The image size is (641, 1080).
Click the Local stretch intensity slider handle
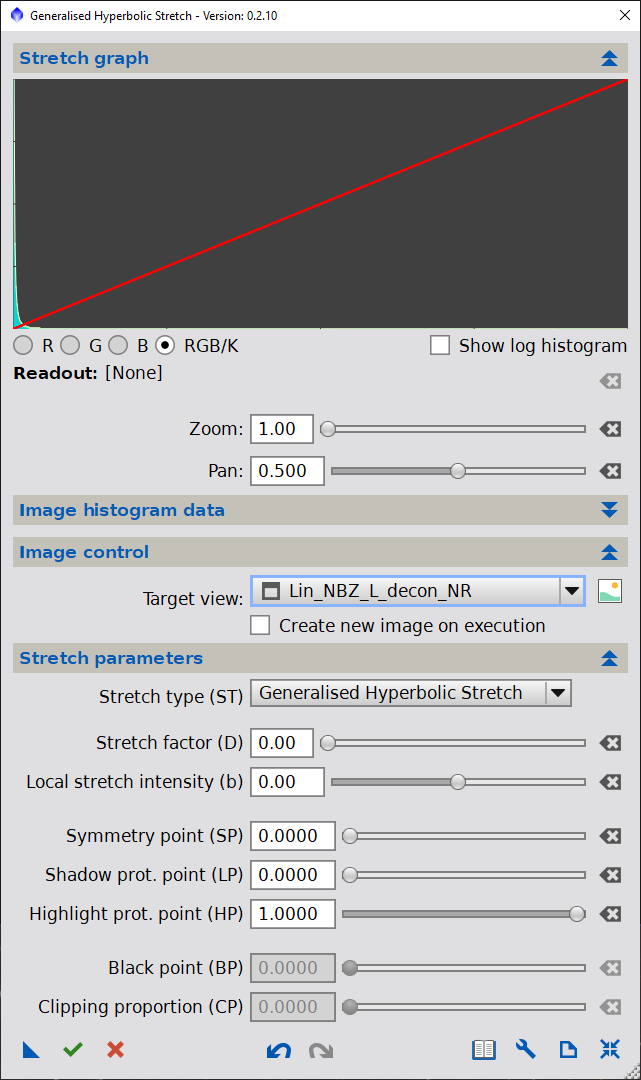pyautogui.click(x=458, y=782)
